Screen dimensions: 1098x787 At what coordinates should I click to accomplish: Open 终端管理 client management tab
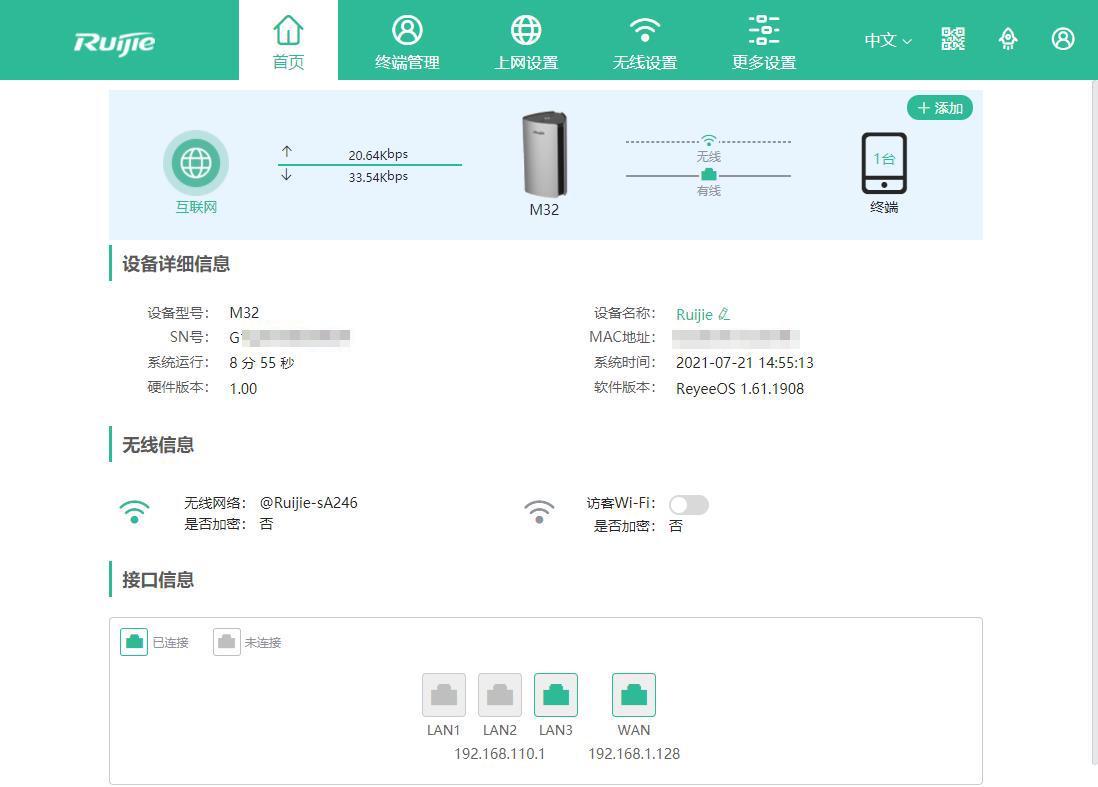point(407,42)
